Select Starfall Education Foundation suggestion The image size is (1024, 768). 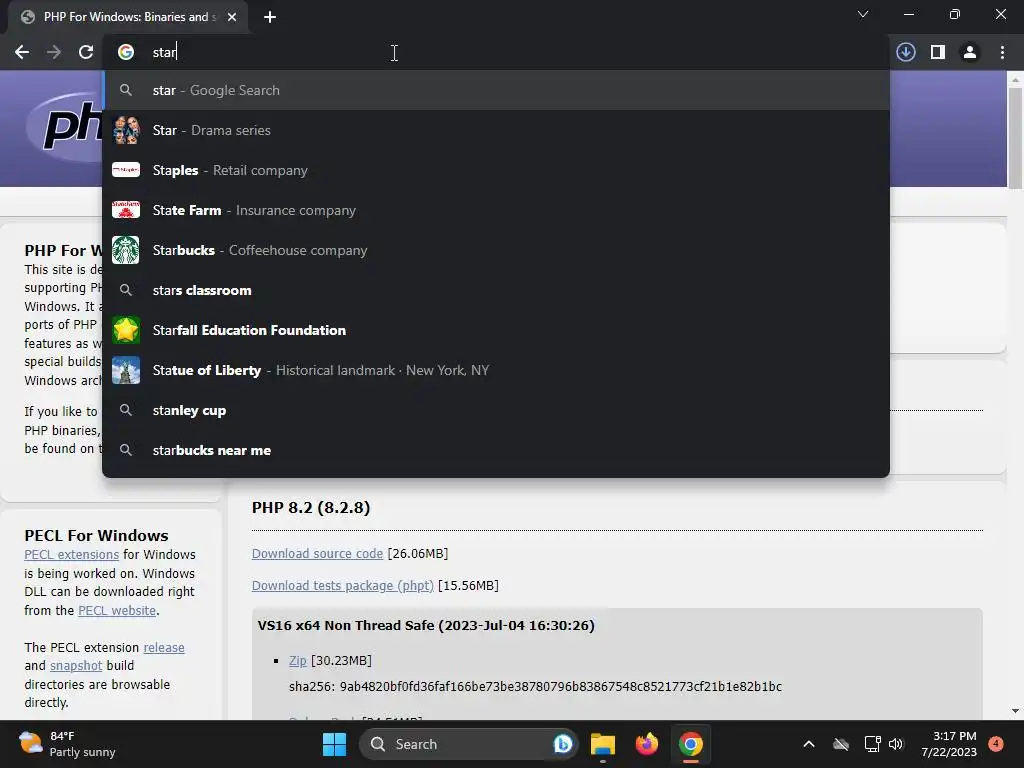(496, 330)
